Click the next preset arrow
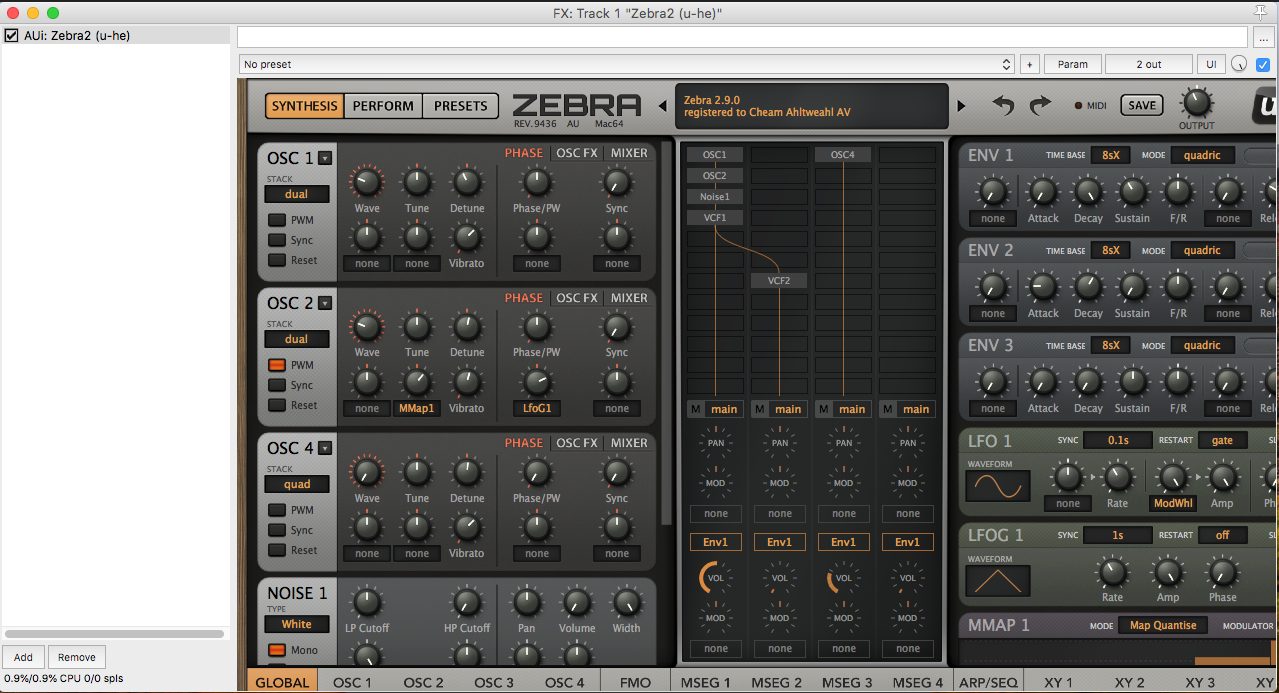Image resolution: width=1279 pixels, height=693 pixels. pos(958,106)
